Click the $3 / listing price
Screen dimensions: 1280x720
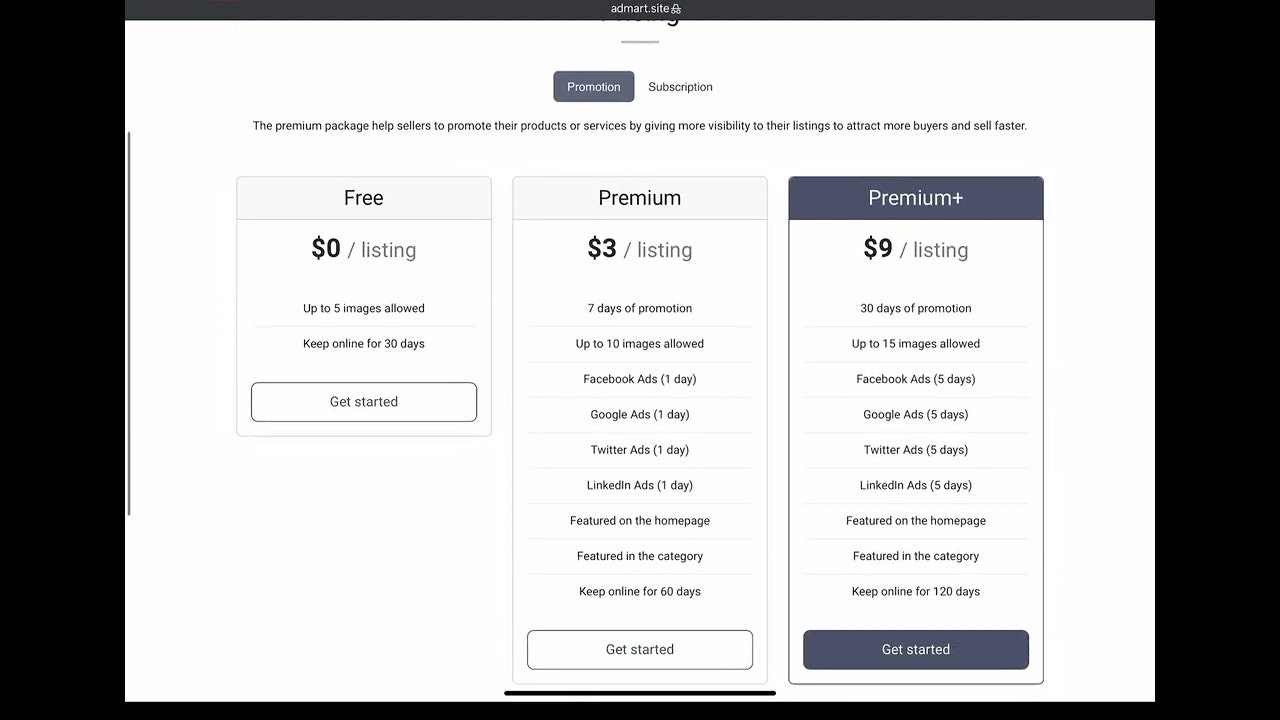(x=640, y=249)
